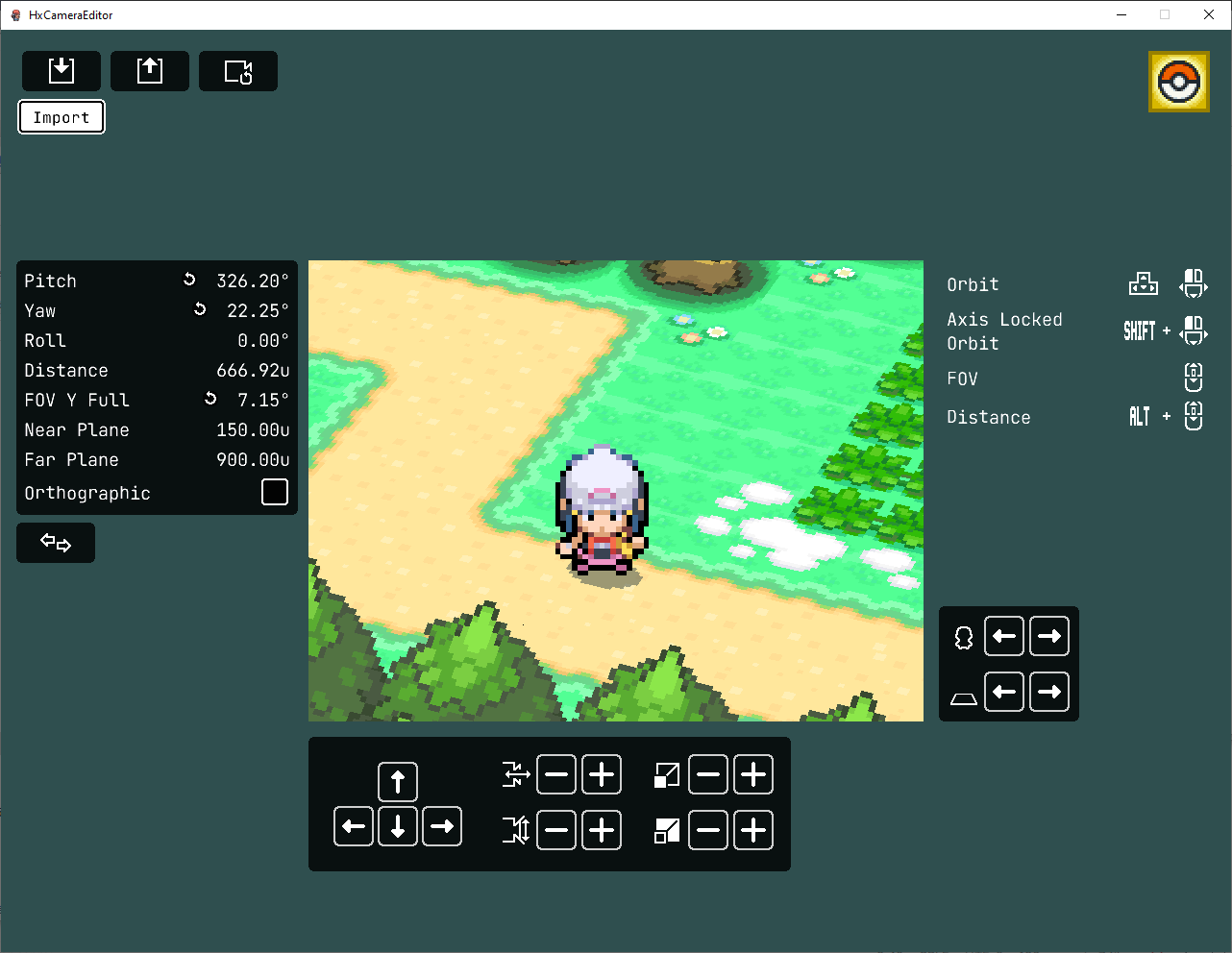1232x953 pixels.
Task: Click the vertical shift arrows icon
Action: click(516, 830)
